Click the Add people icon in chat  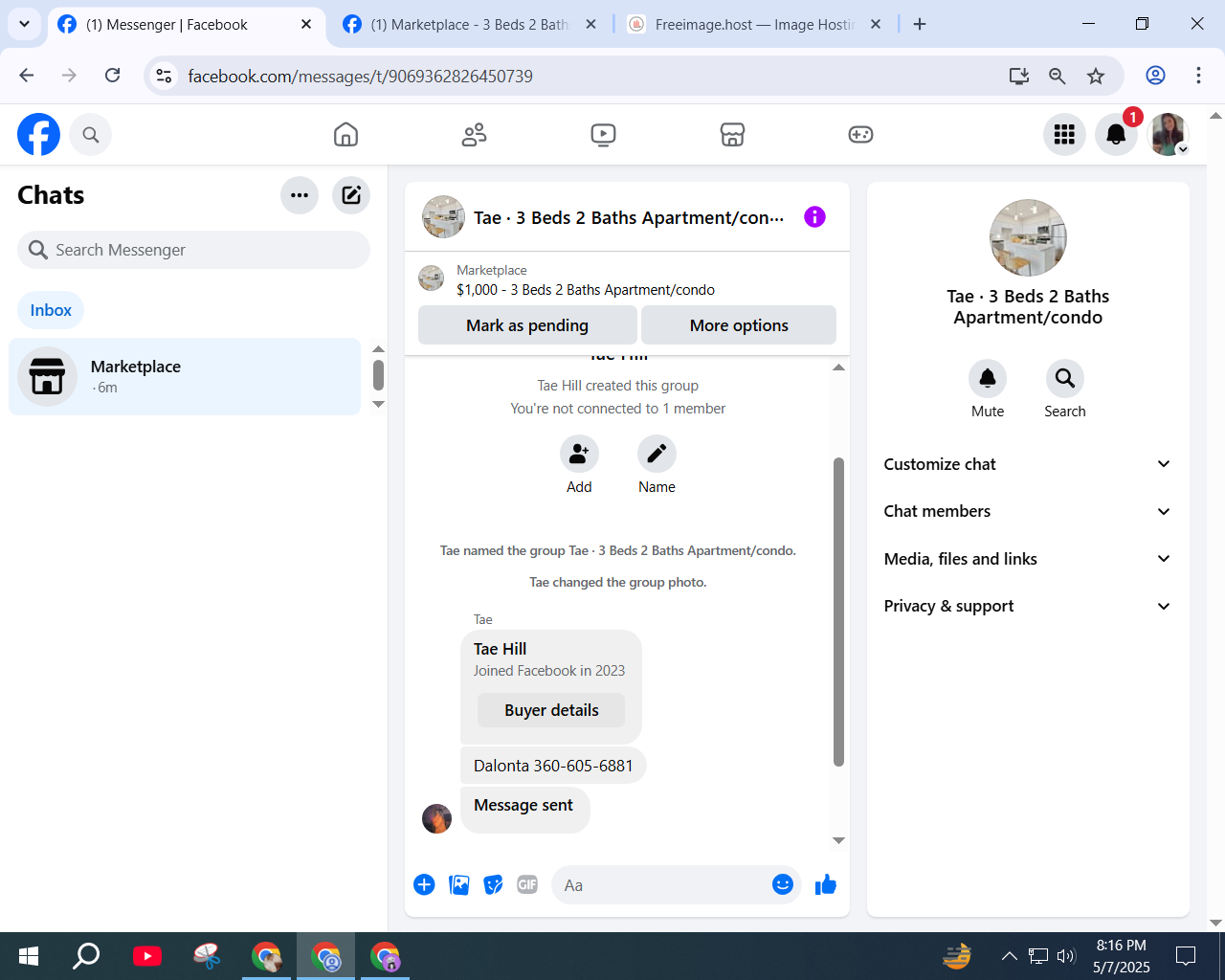(x=579, y=454)
